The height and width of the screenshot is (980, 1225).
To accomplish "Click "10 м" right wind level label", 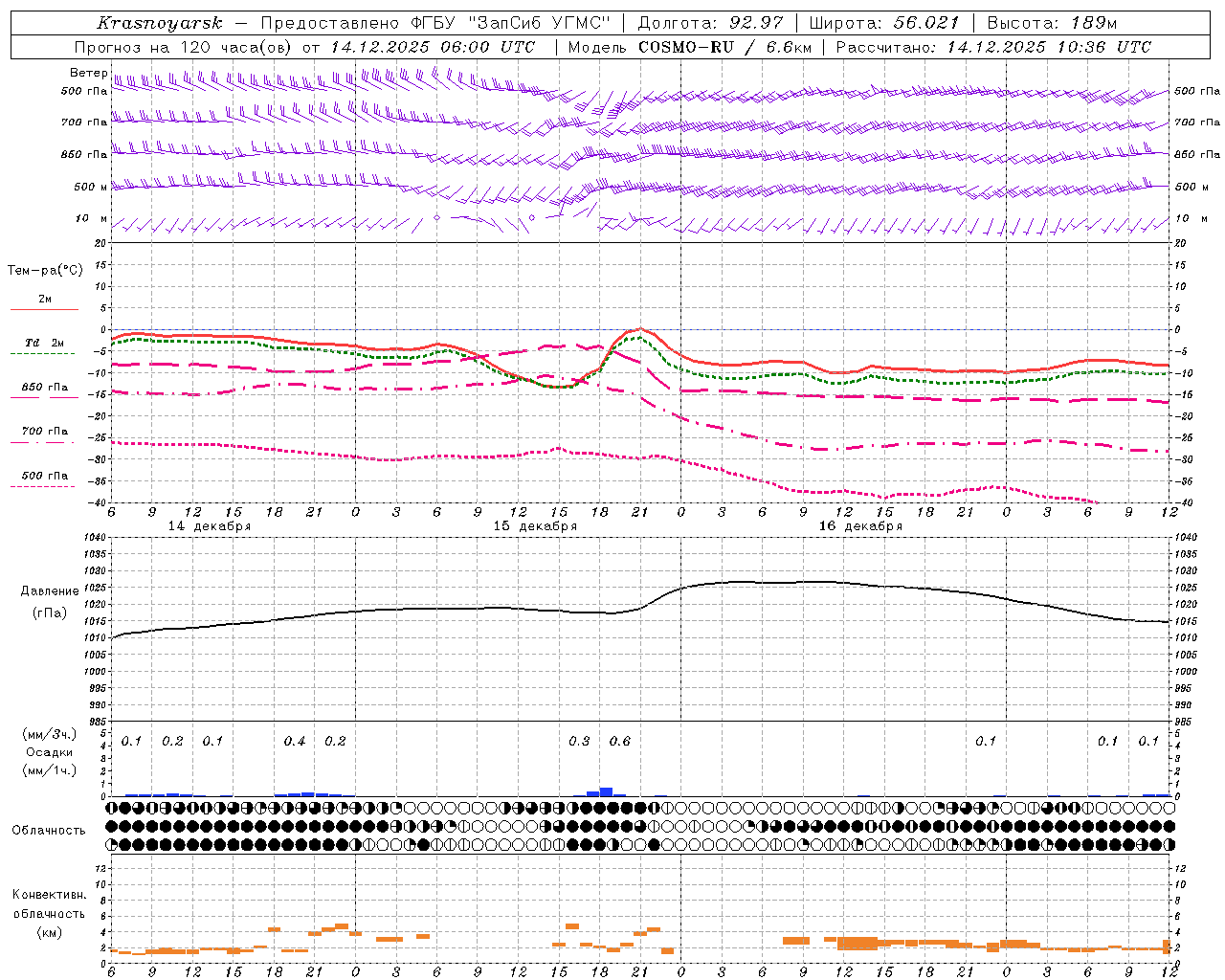I will tap(1191, 218).
